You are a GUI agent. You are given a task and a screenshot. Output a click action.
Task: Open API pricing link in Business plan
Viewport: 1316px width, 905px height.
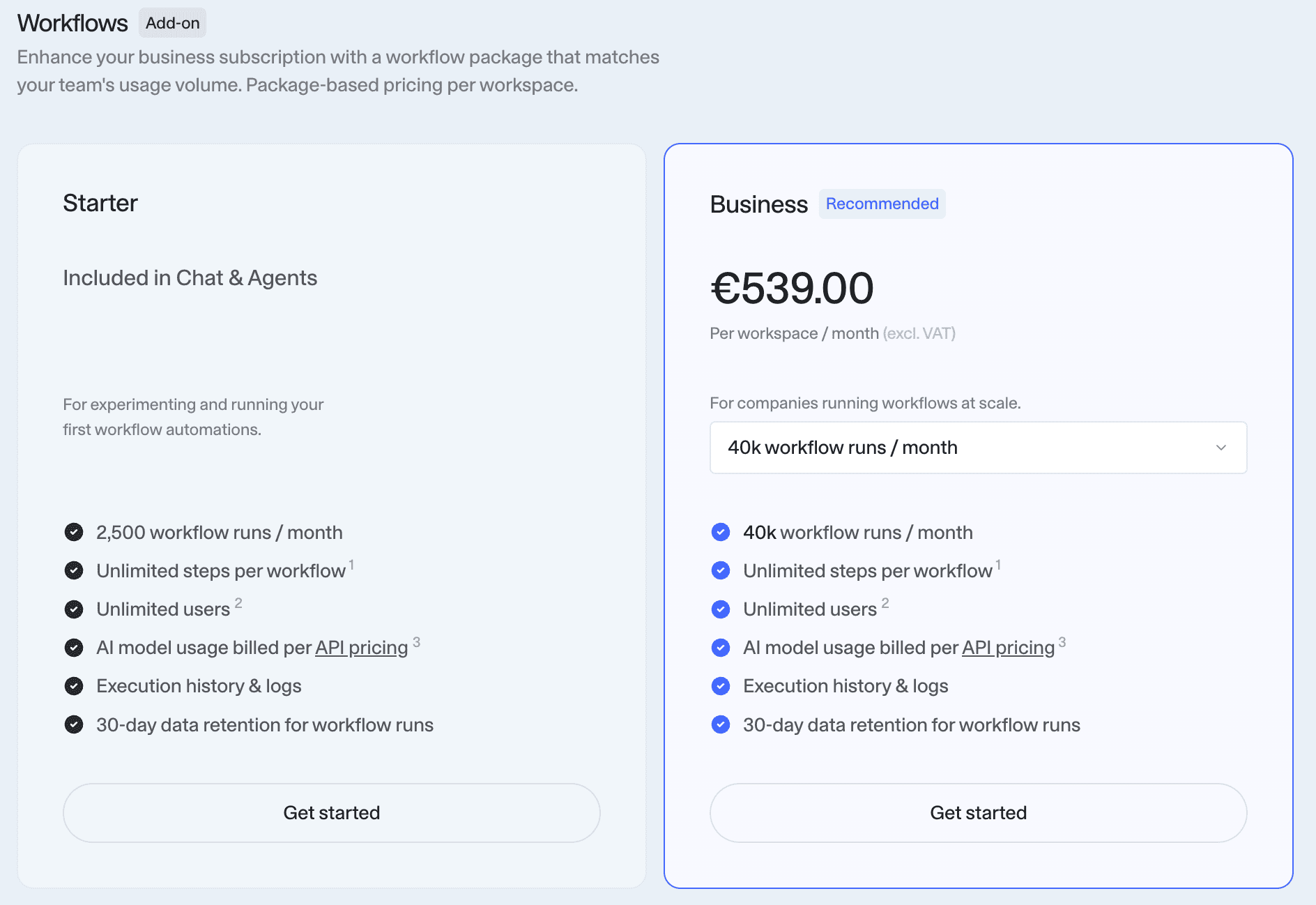[1009, 648]
